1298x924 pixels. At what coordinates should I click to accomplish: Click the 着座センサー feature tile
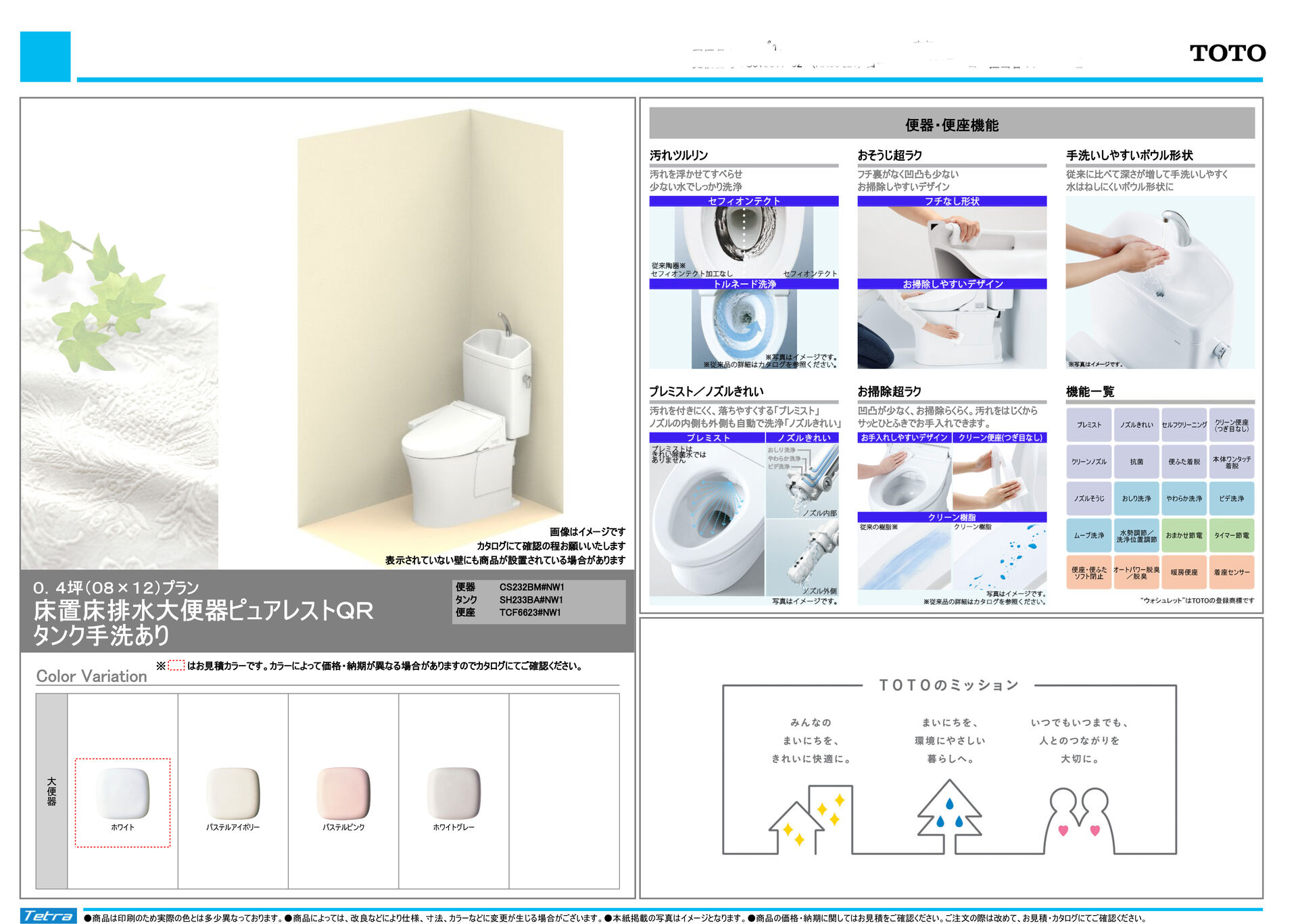click(1232, 573)
